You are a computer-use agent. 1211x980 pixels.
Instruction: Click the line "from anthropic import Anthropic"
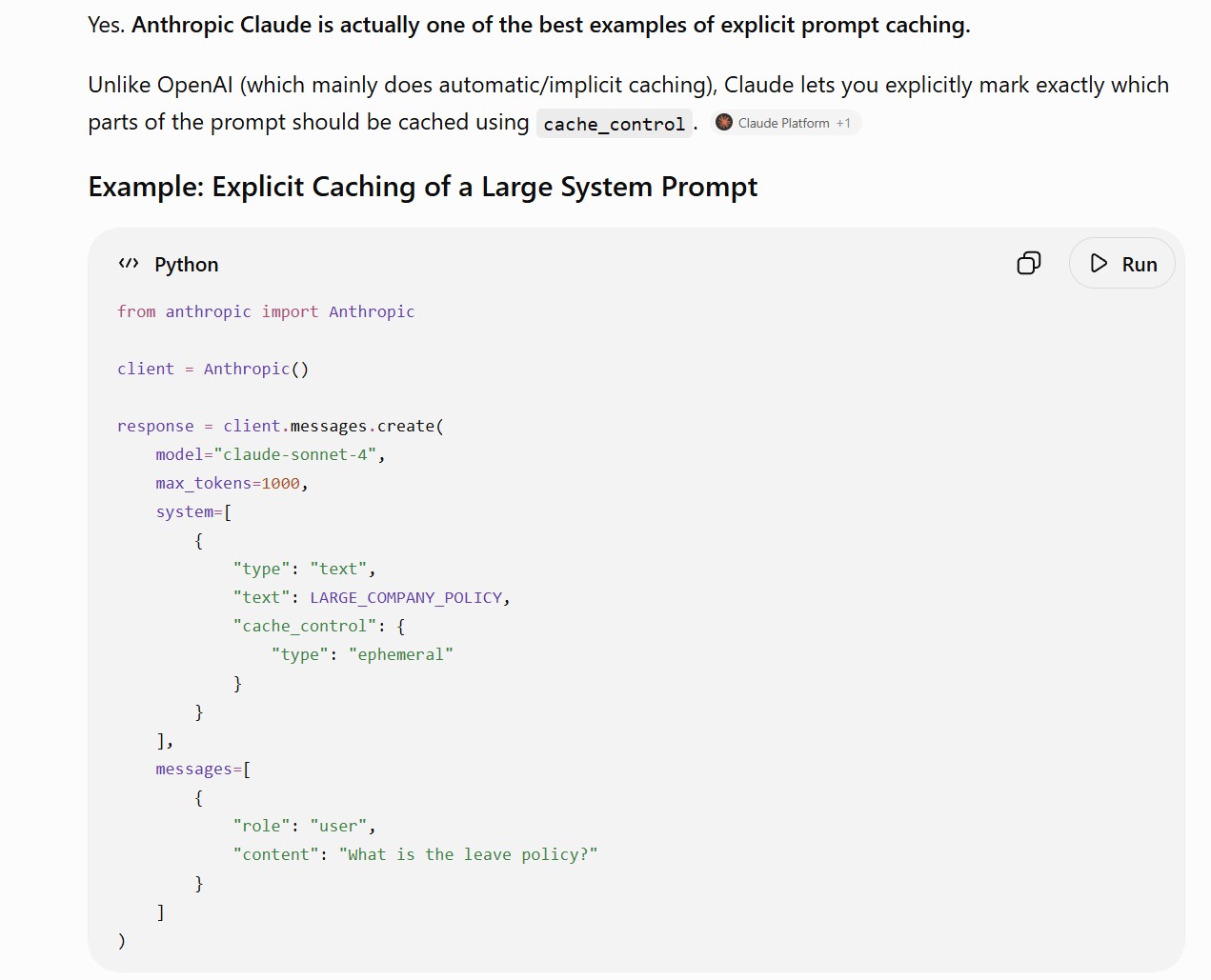pos(266,311)
